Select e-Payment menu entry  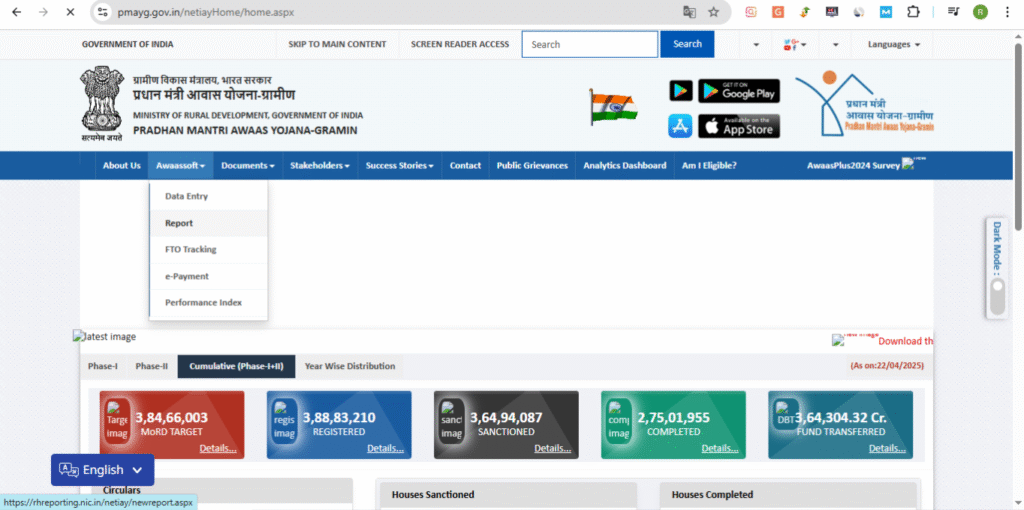208,276
